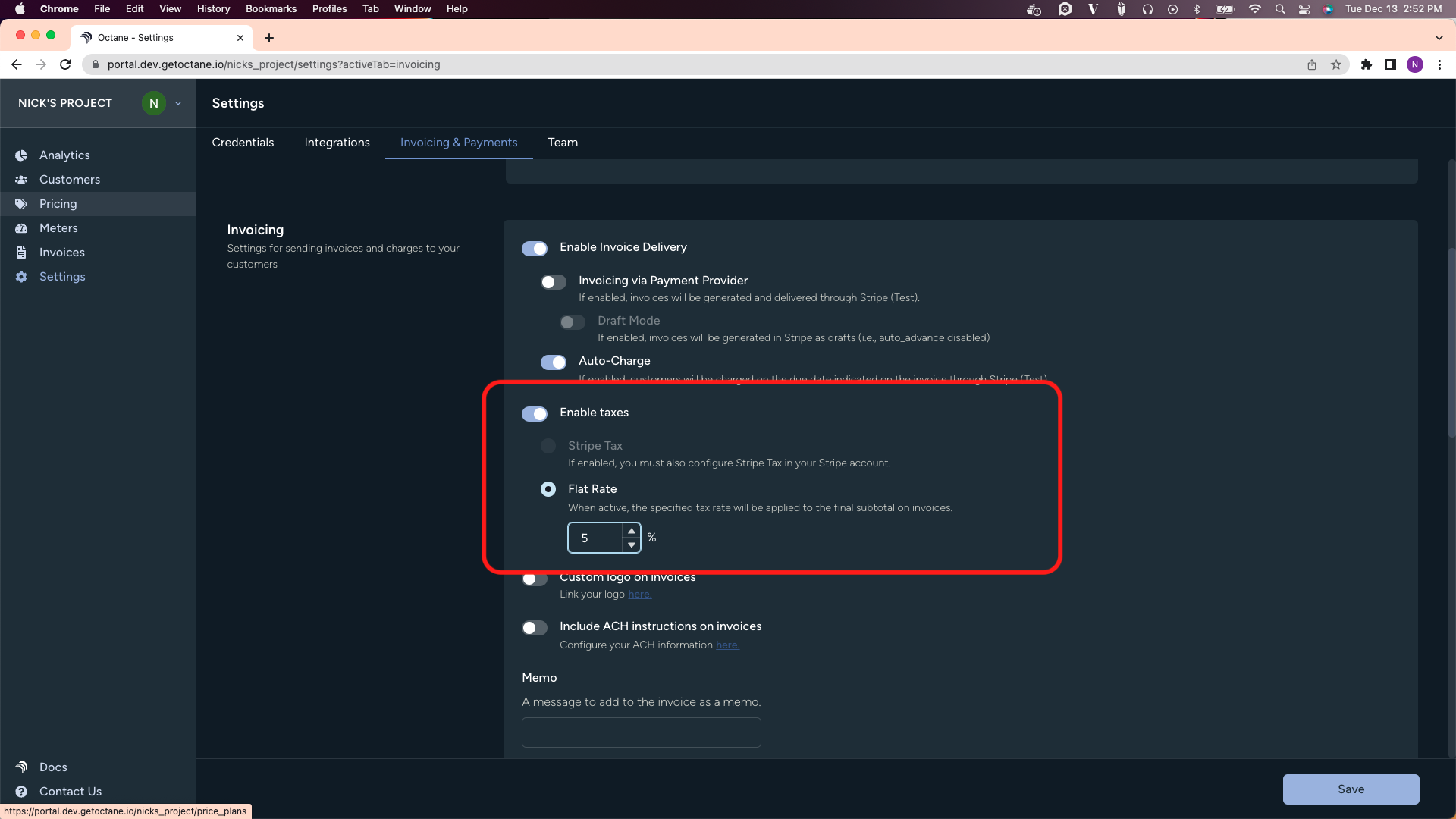Click the Contact Us help icon
1456x819 pixels.
[21, 792]
